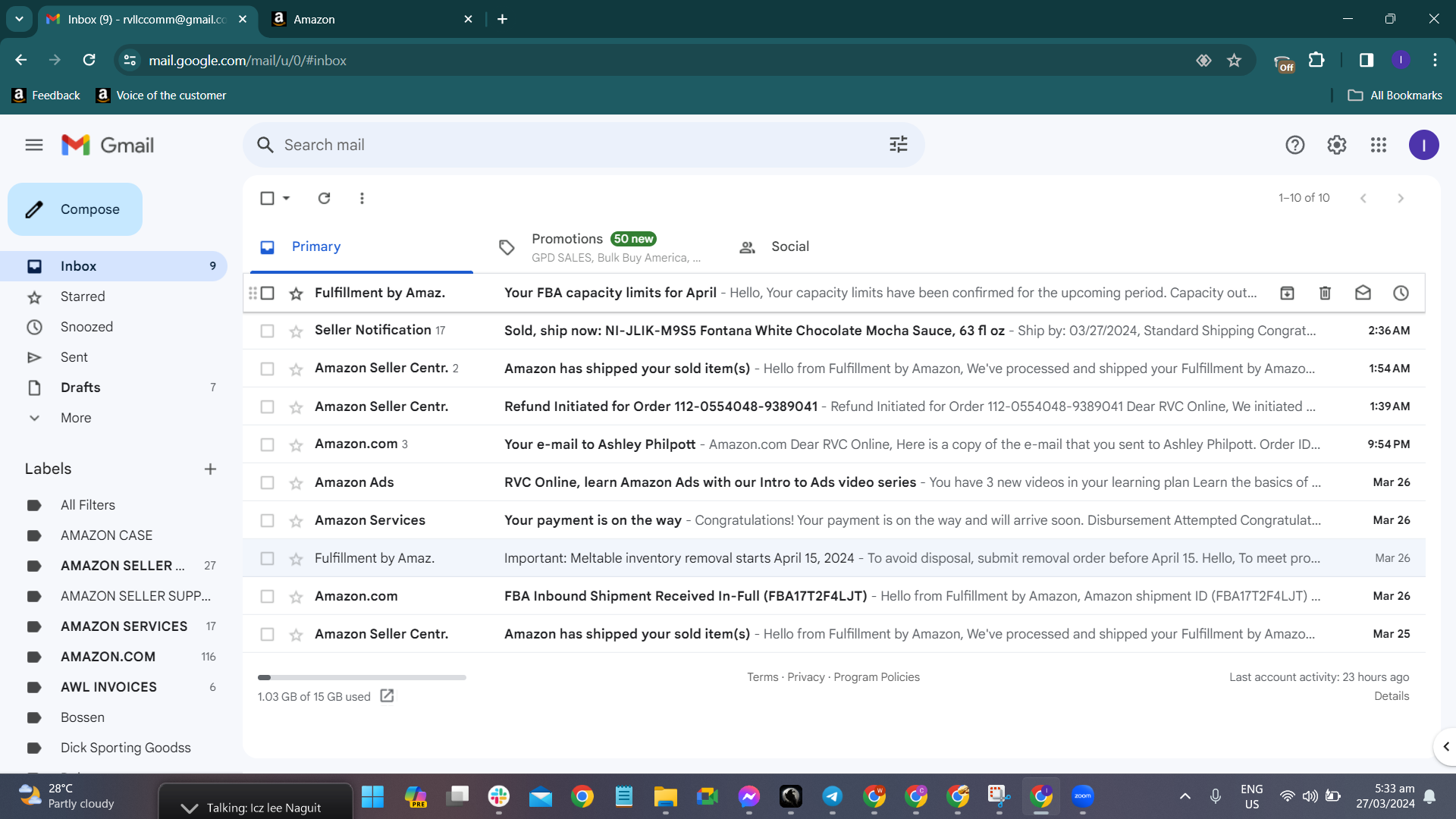Select the Seller Notification email checkbox
The width and height of the screenshot is (1456, 819).
click(267, 331)
